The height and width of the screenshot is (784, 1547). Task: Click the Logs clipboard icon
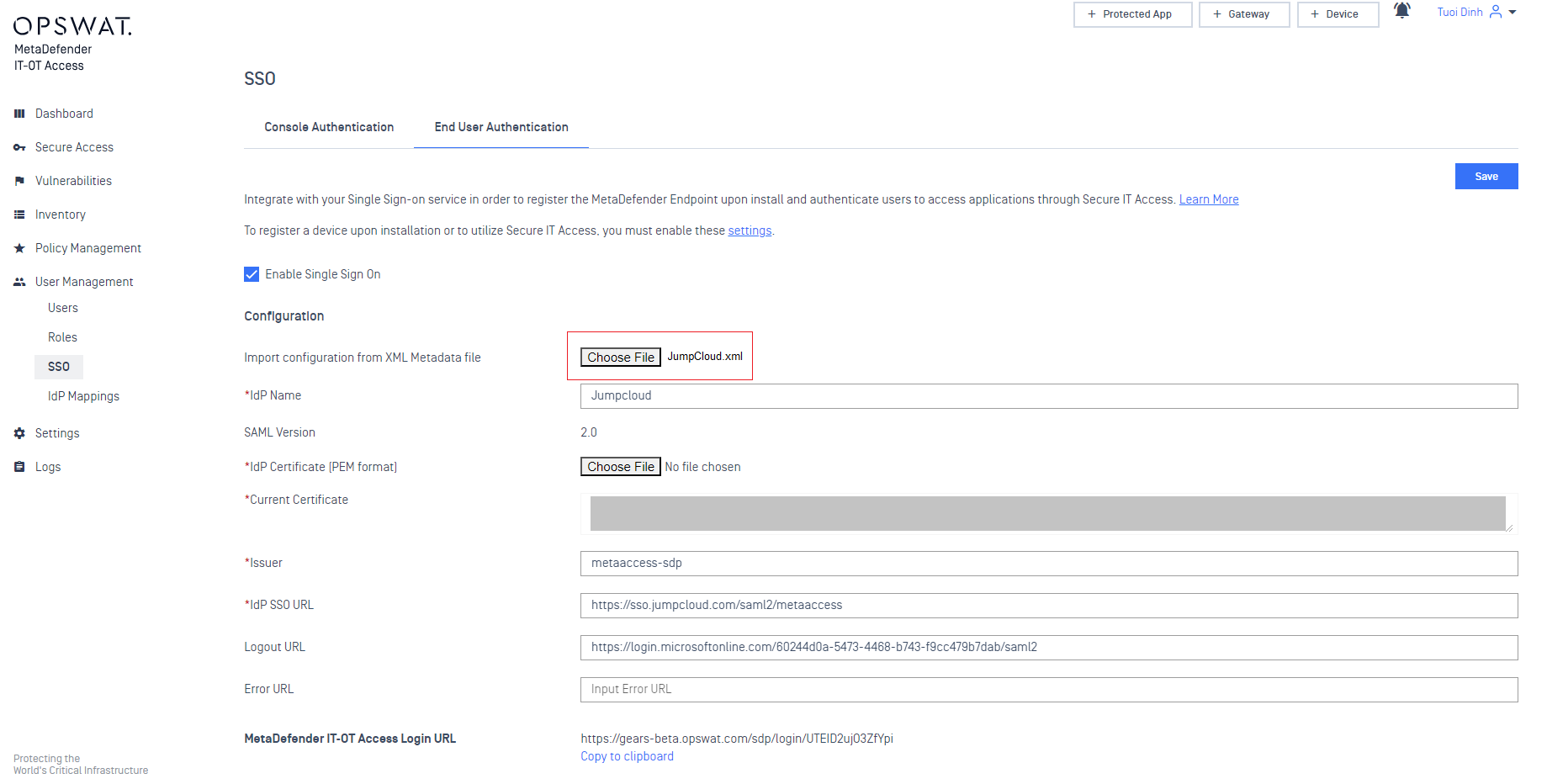pyautogui.click(x=19, y=467)
